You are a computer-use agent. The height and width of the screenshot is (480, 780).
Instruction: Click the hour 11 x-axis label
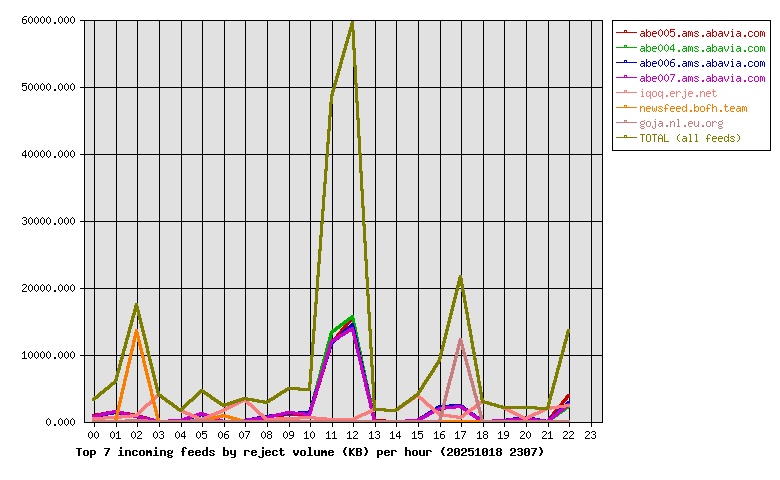(x=331, y=435)
